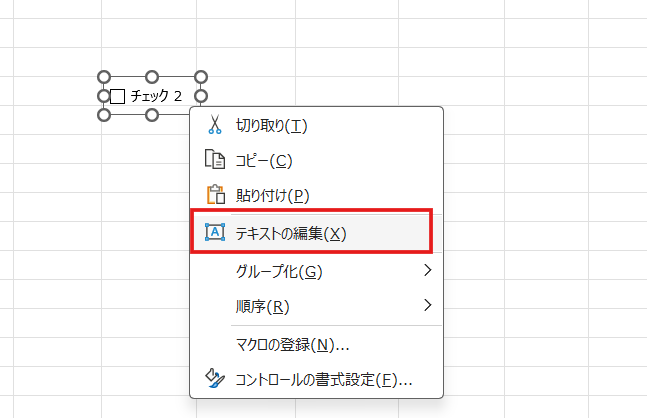The image size is (647, 418).
Task: Click the top-center resize handle of checkbox control
Action: pyautogui.click(x=152, y=77)
